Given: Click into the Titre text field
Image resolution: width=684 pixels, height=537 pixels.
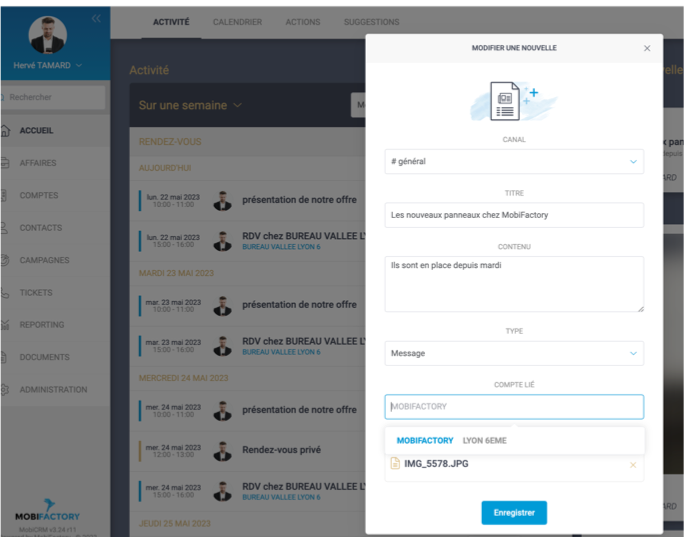Looking at the screenshot, I should (514, 215).
